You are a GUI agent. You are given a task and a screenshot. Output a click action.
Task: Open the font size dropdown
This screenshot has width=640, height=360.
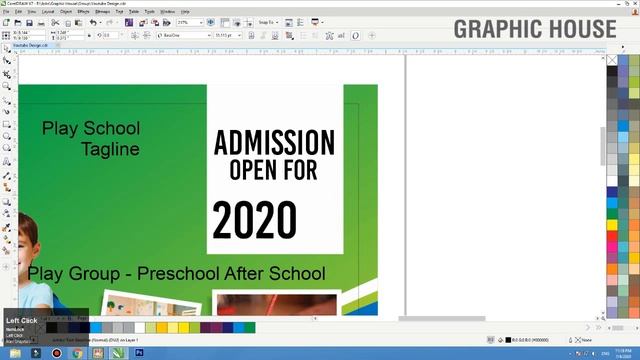(240, 36)
